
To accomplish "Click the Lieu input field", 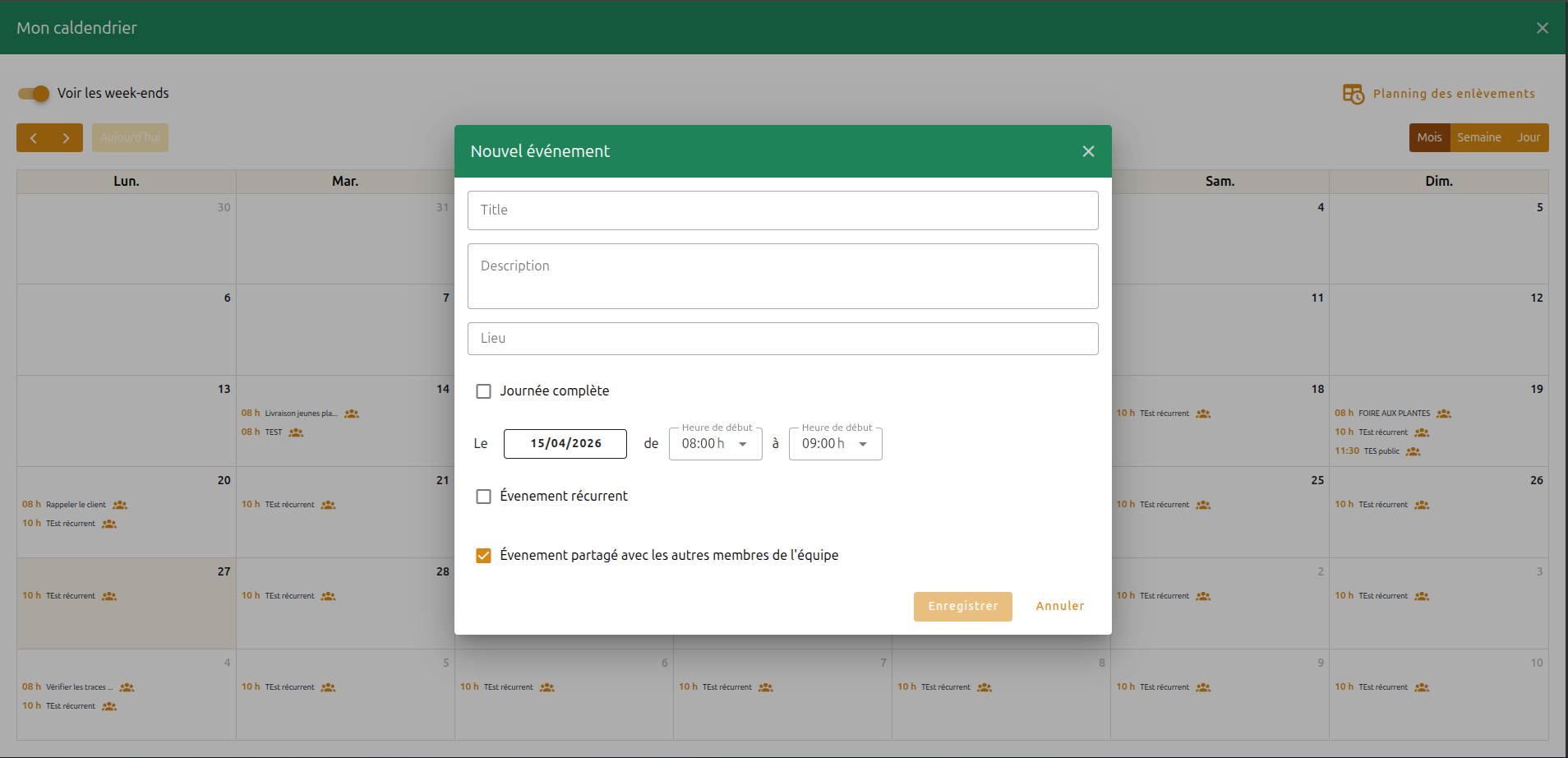I will (x=782, y=339).
